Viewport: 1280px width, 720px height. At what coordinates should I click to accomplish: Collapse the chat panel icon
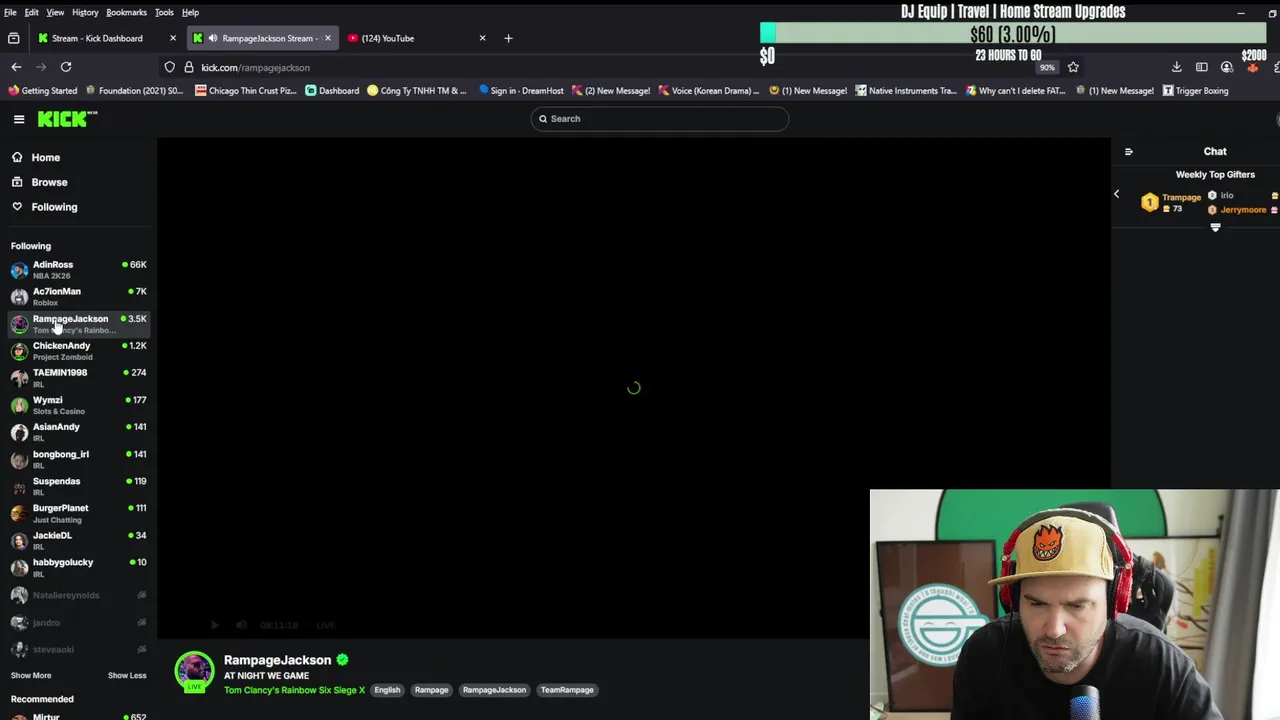click(1129, 152)
